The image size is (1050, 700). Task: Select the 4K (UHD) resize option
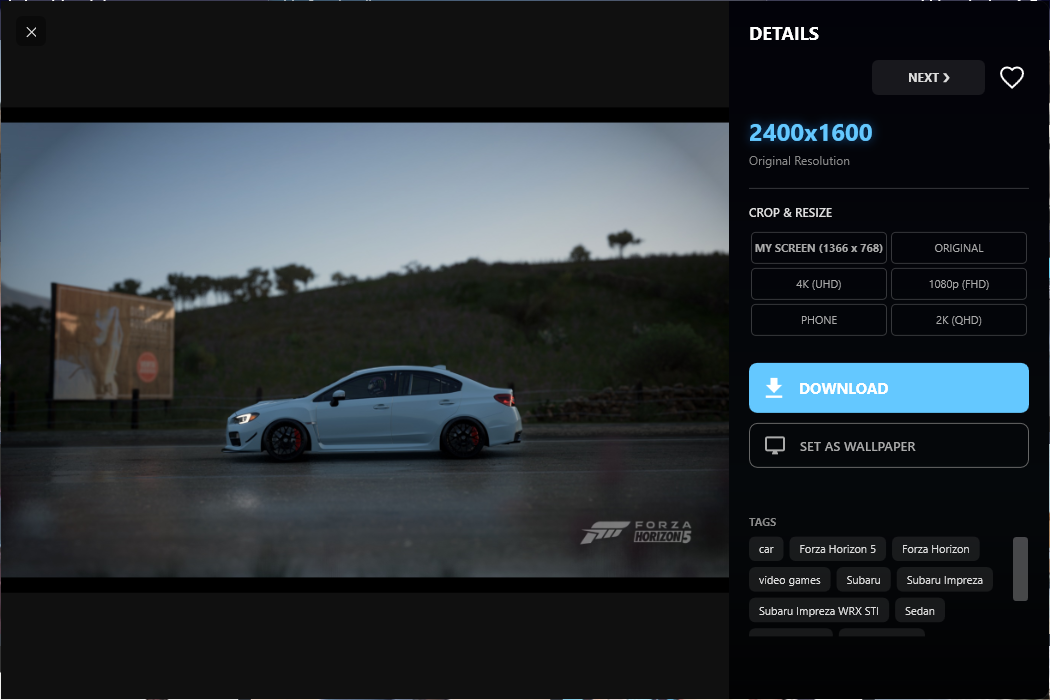(818, 284)
